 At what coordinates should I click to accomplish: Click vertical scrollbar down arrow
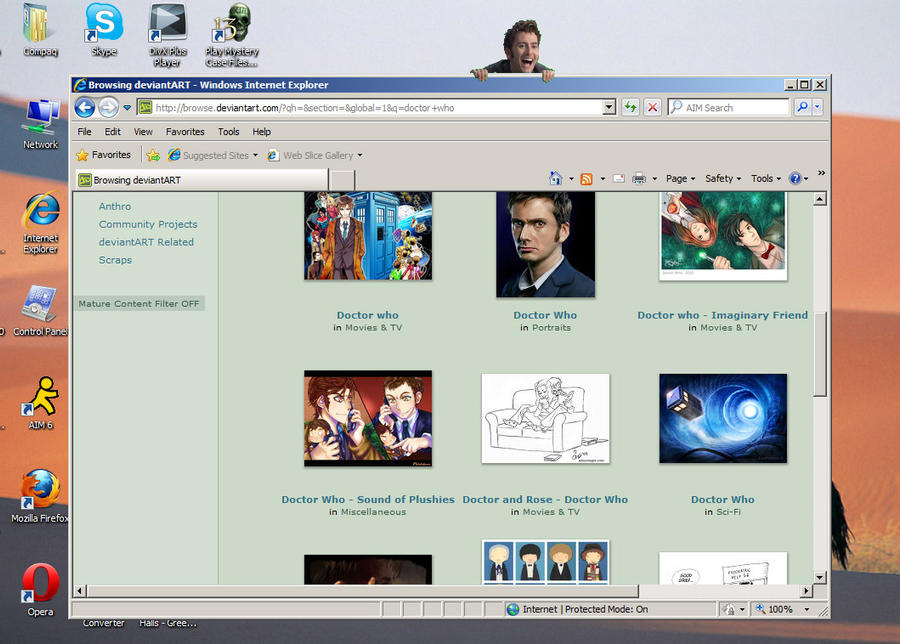820,577
